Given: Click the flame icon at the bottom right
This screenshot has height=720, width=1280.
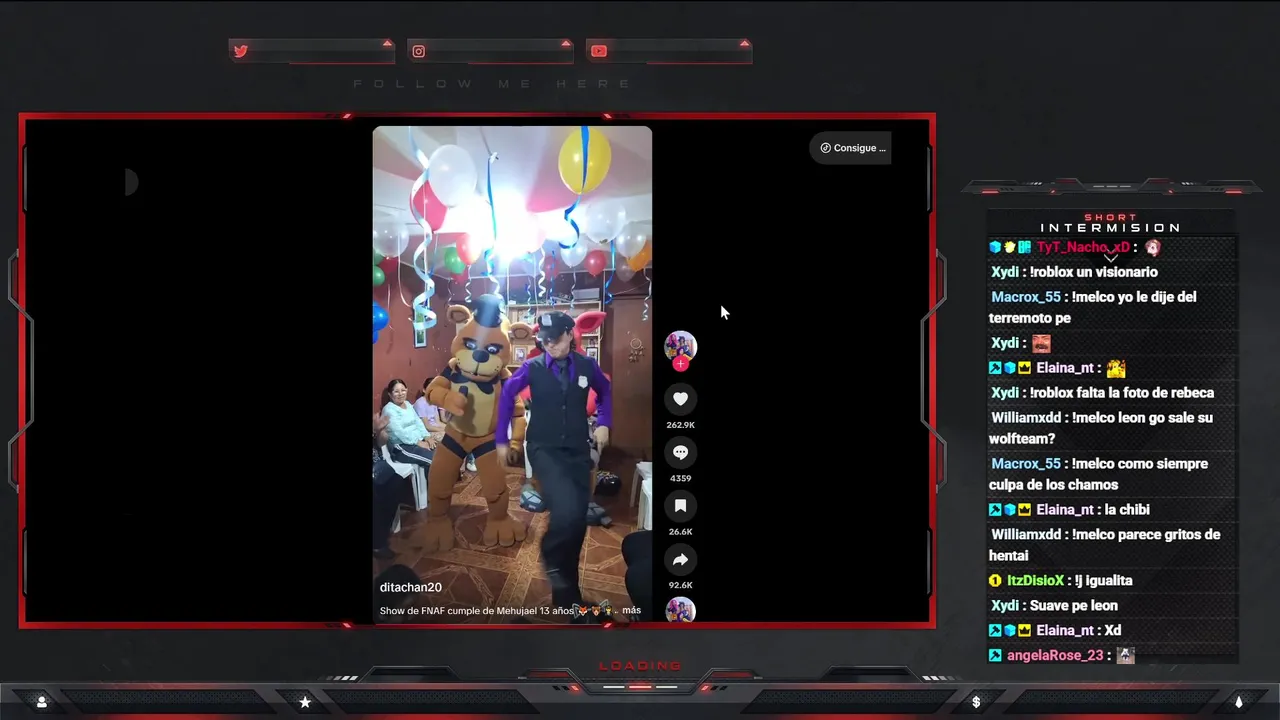Looking at the screenshot, I should click(1239, 702).
